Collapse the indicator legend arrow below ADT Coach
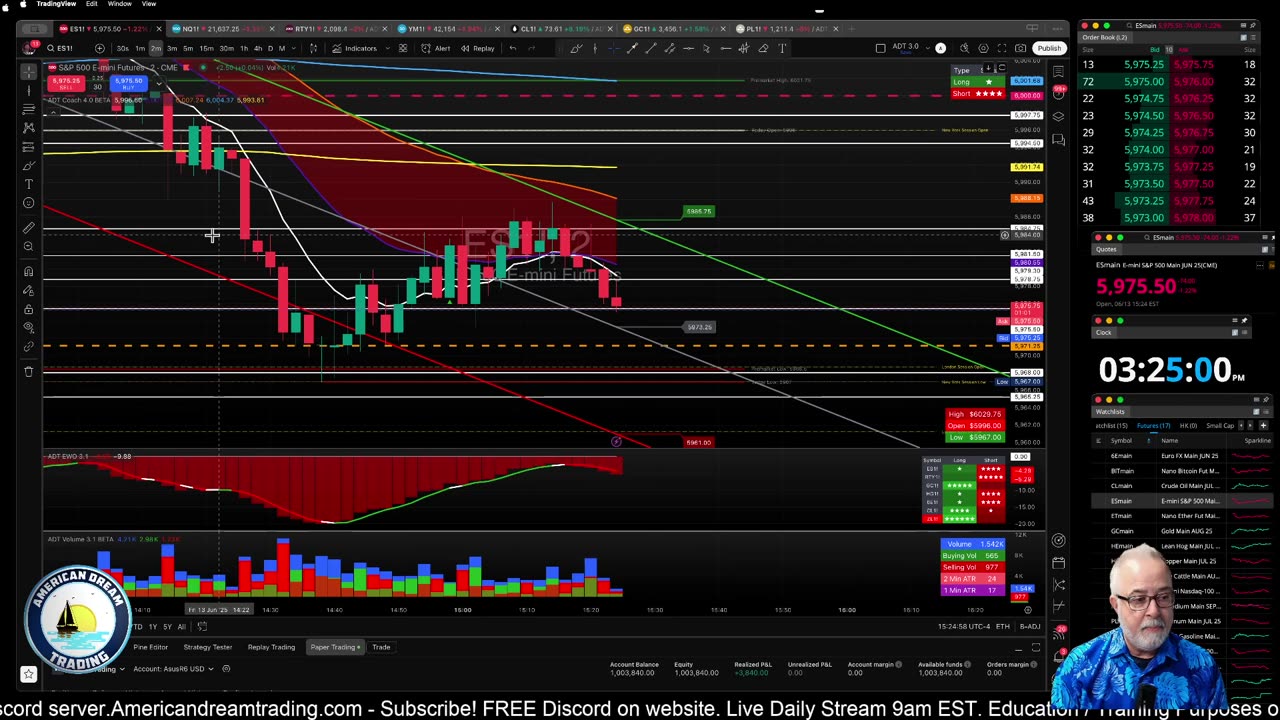 coord(52,113)
